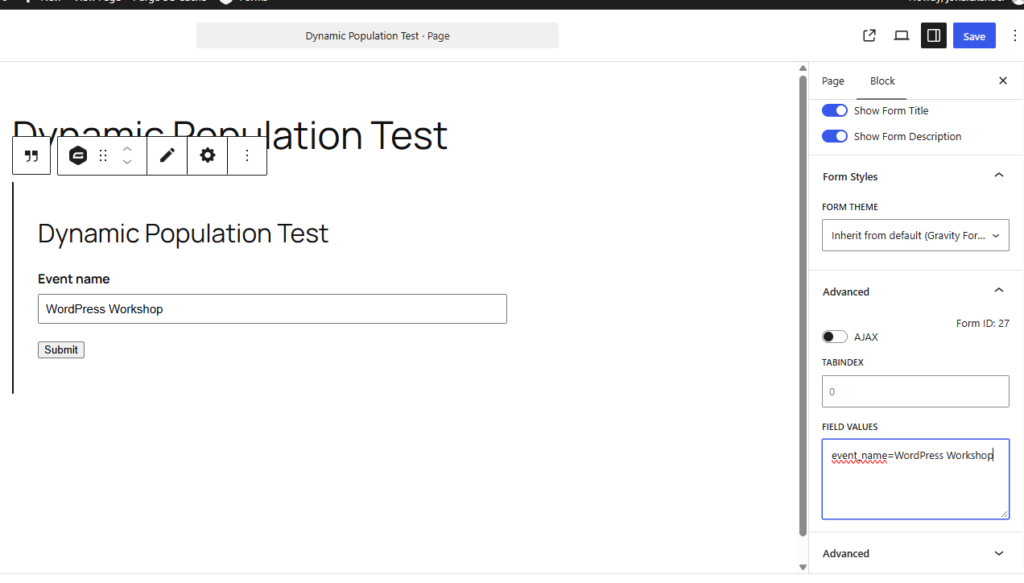
Task: Switch to the Page tab
Action: tap(833, 81)
